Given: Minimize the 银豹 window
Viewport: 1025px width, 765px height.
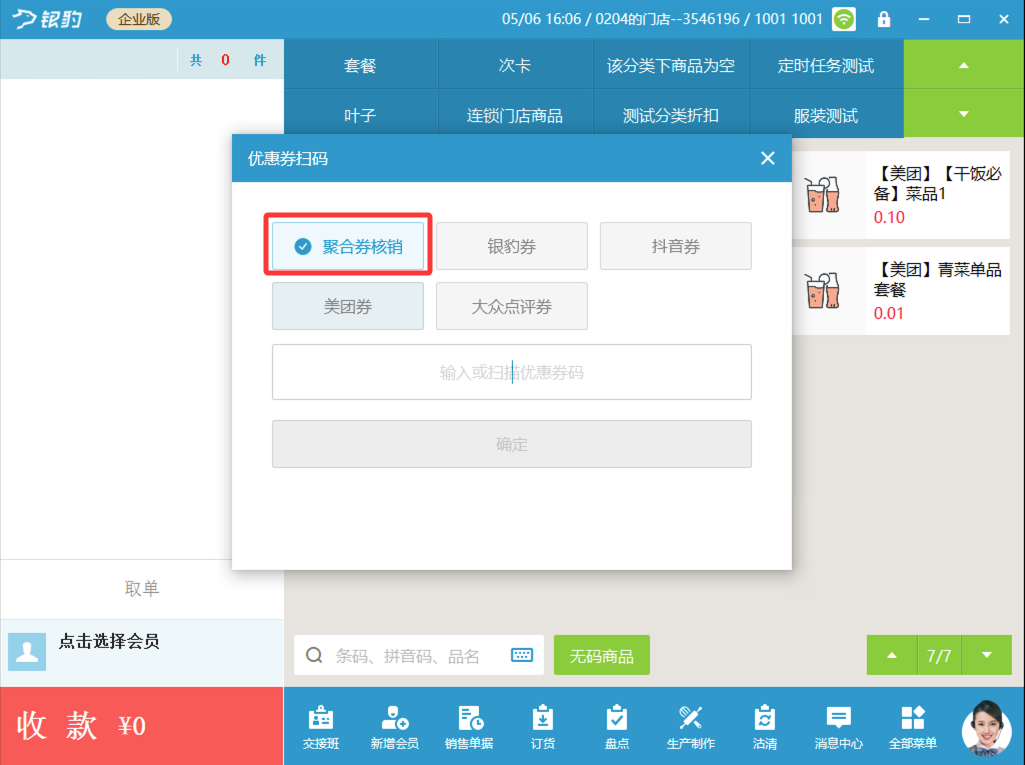Looking at the screenshot, I should [x=924, y=19].
